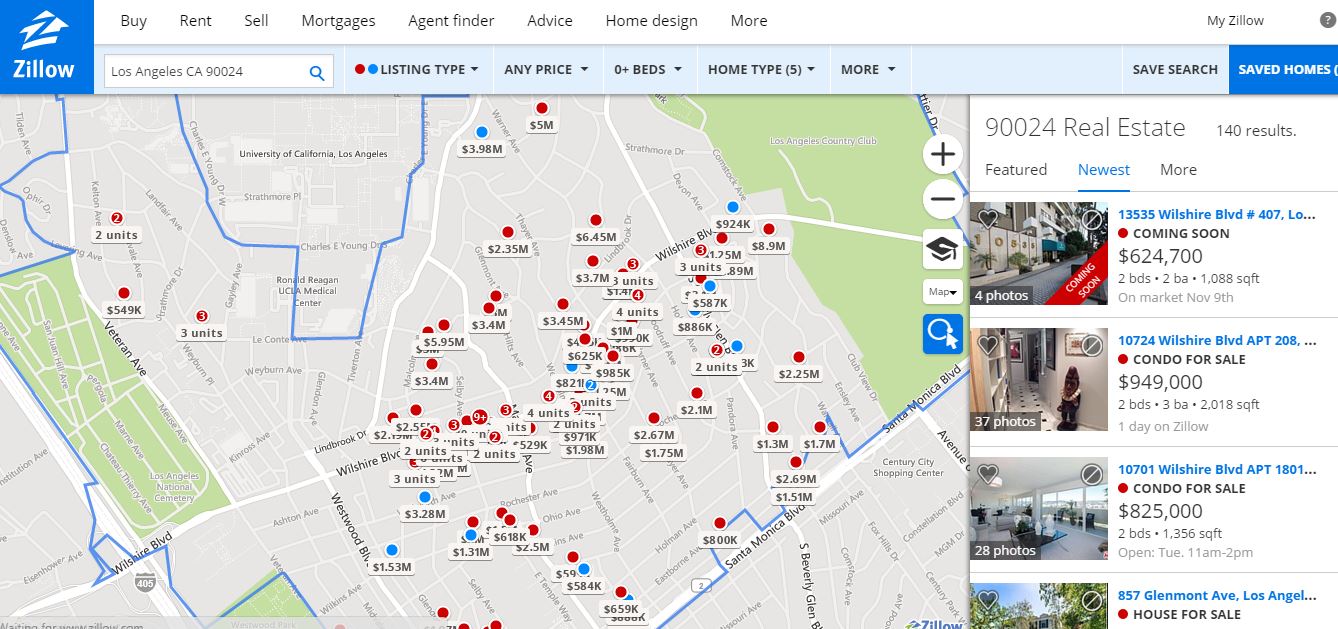1338x629 pixels.
Task: Click the search magnifier in the location box
Action: tap(317, 72)
